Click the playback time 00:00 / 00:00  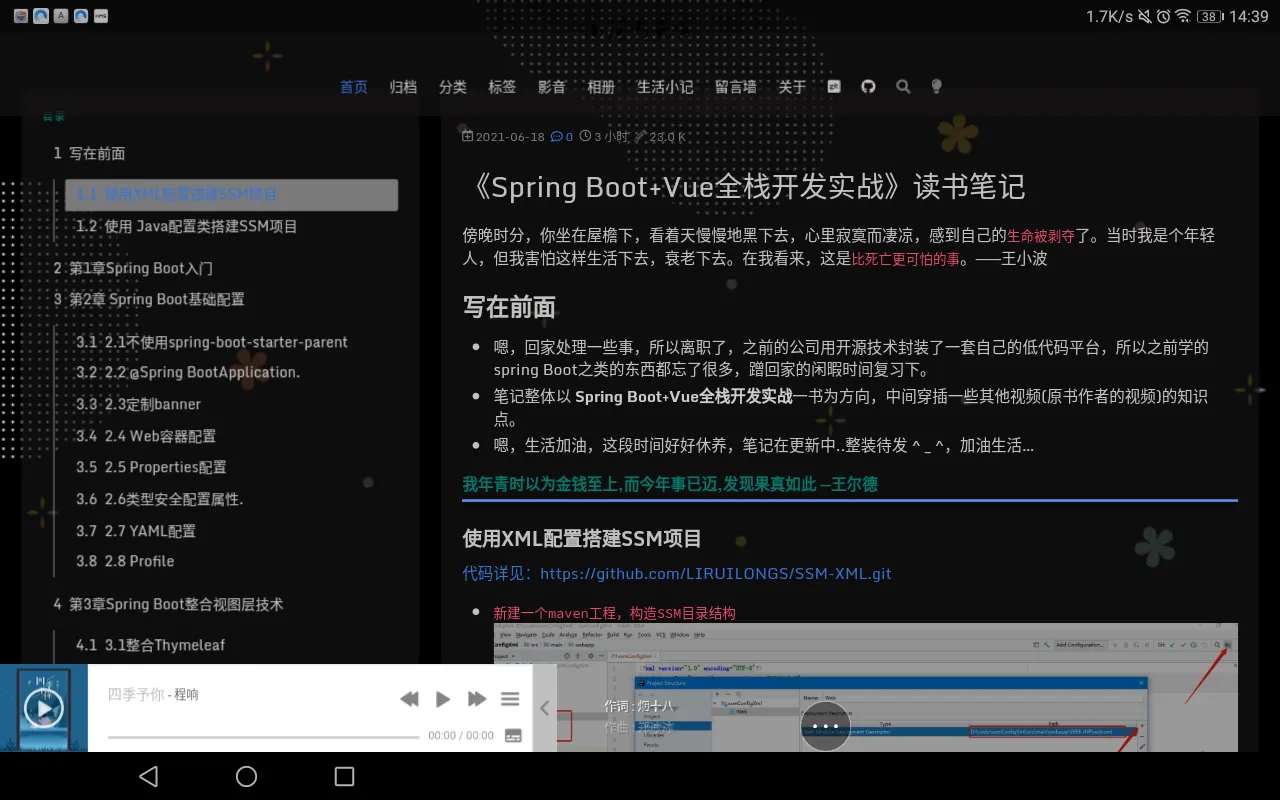(x=461, y=735)
